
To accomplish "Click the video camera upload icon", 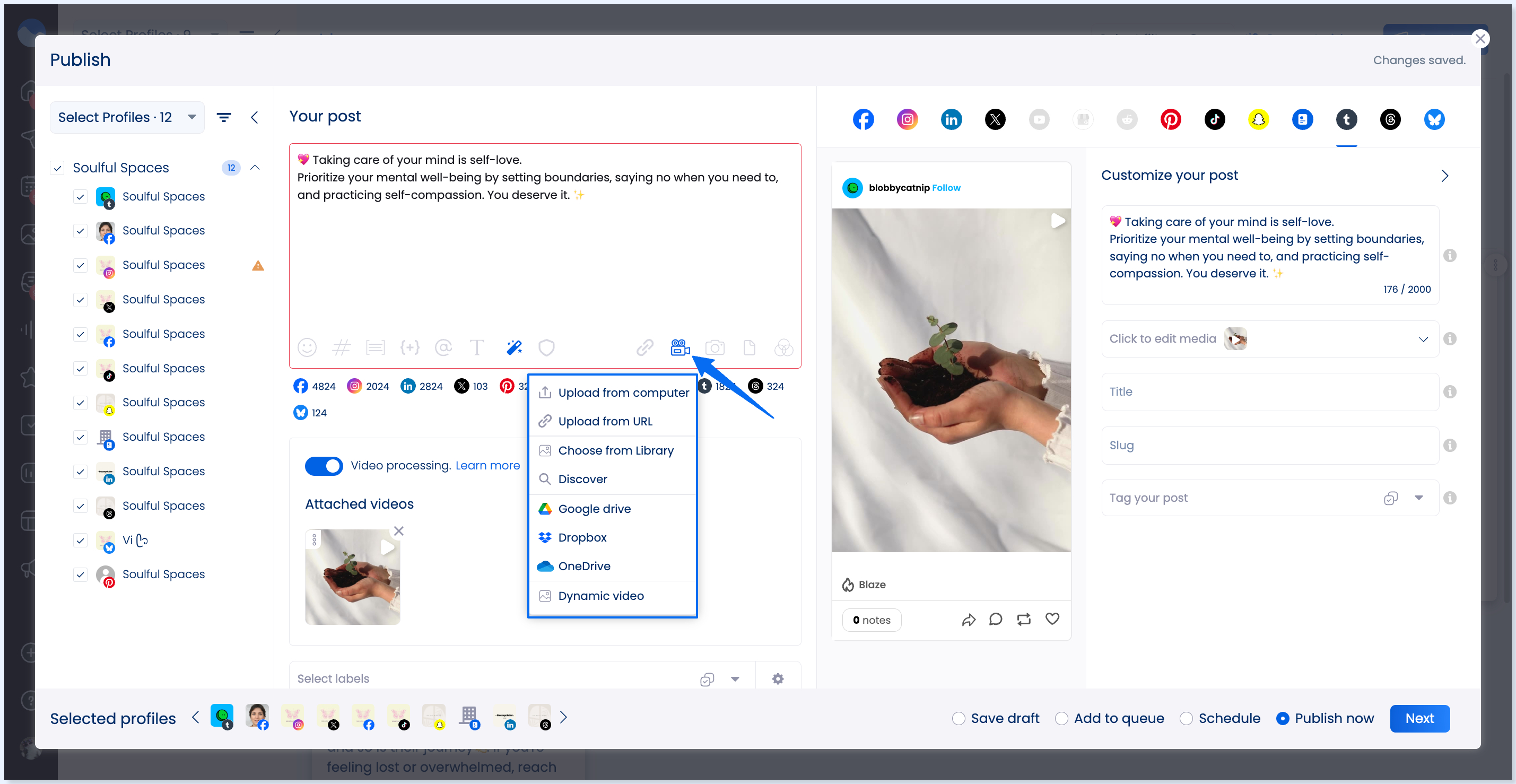I will click(x=679, y=348).
